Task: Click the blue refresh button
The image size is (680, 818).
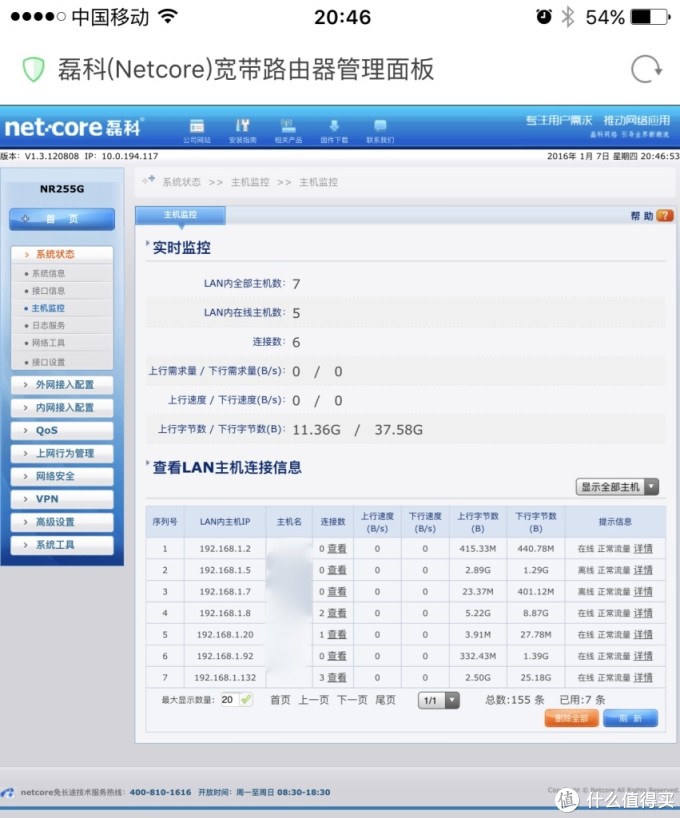Action: pos(630,718)
